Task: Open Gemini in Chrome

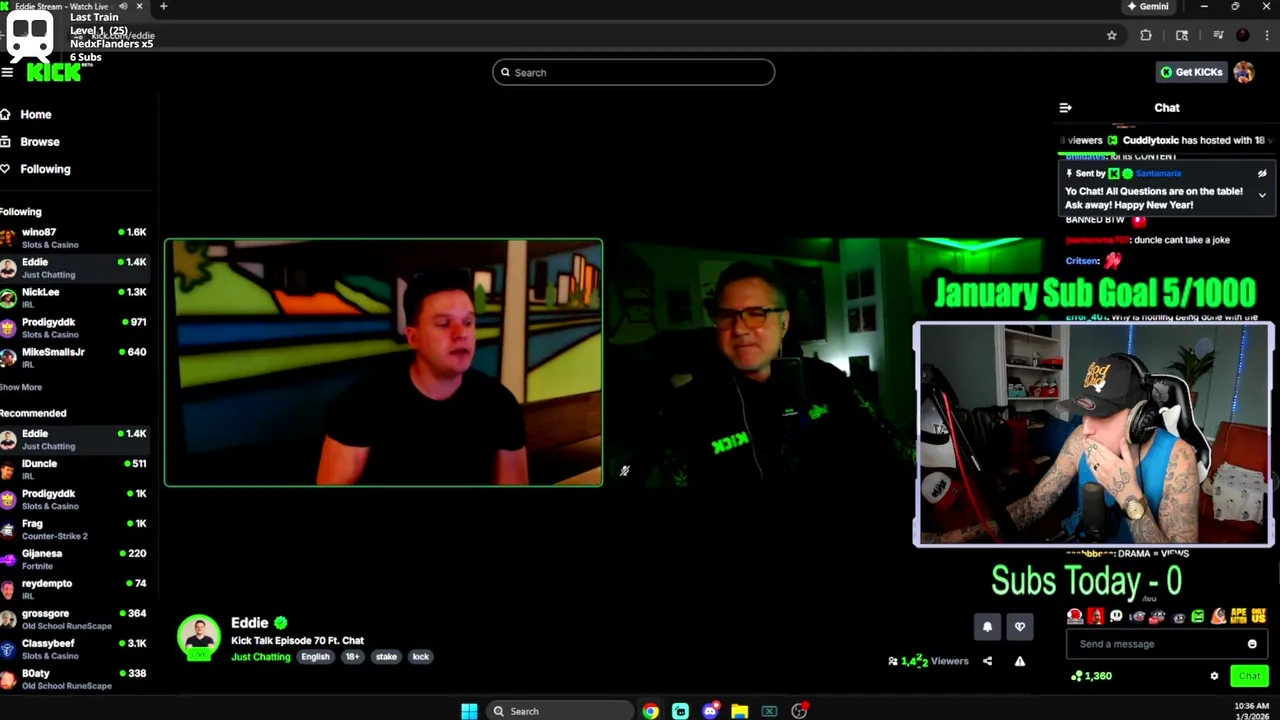Action: (x=1148, y=6)
